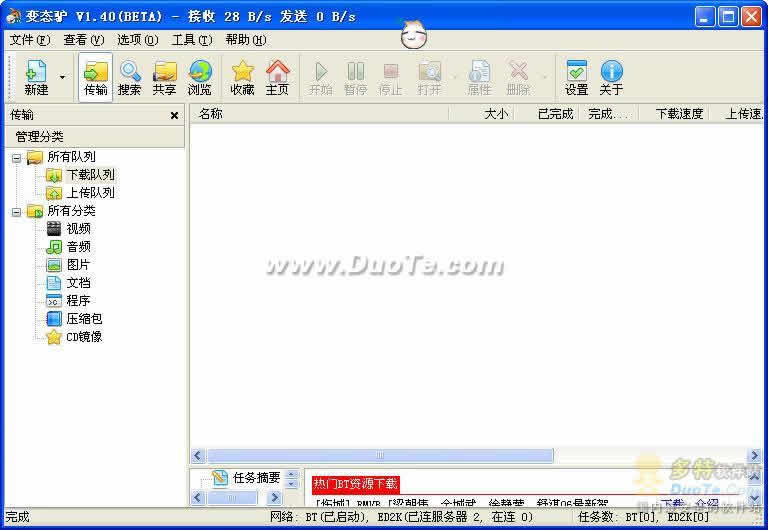Viewport: 768px width, 530px height.
Task: Select the 传输 (Transfer) toolbar button
Action: point(96,77)
